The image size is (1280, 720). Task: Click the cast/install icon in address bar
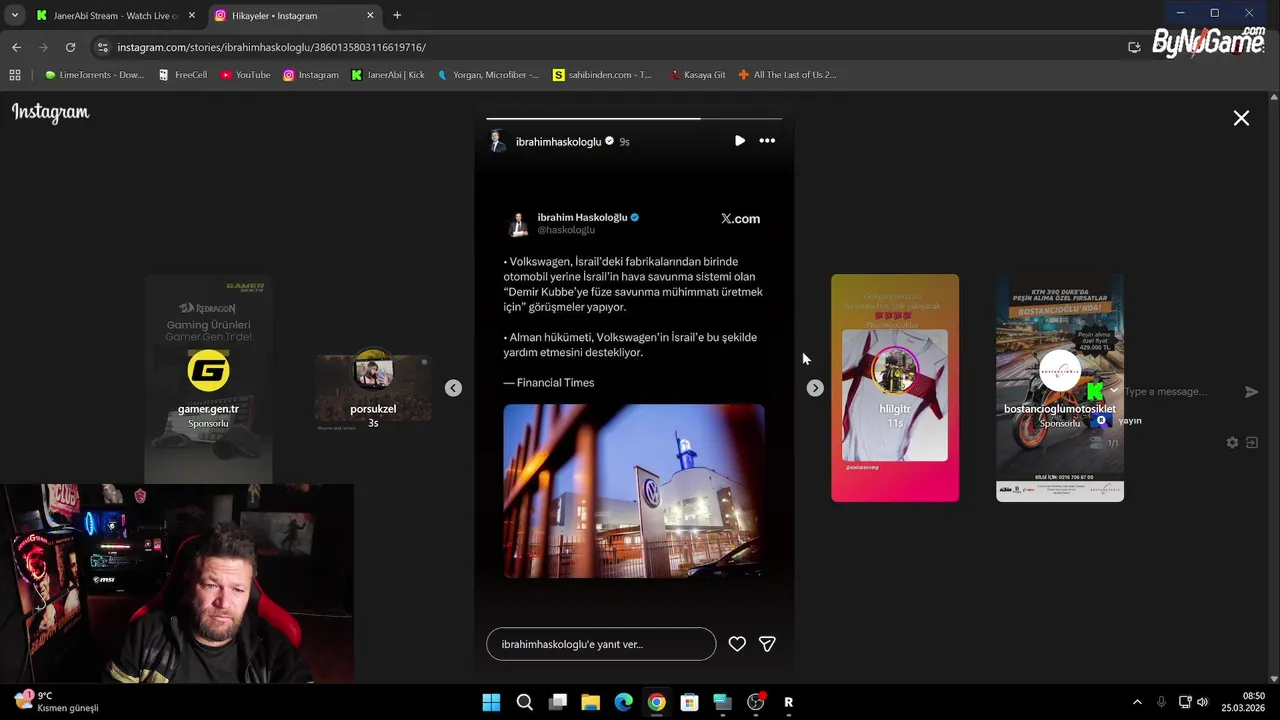point(1134,47)
